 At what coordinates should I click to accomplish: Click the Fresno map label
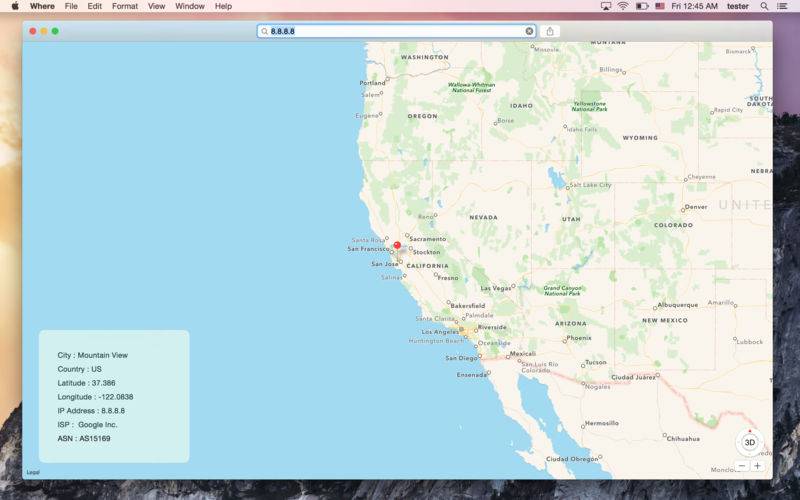pos(447,278)
